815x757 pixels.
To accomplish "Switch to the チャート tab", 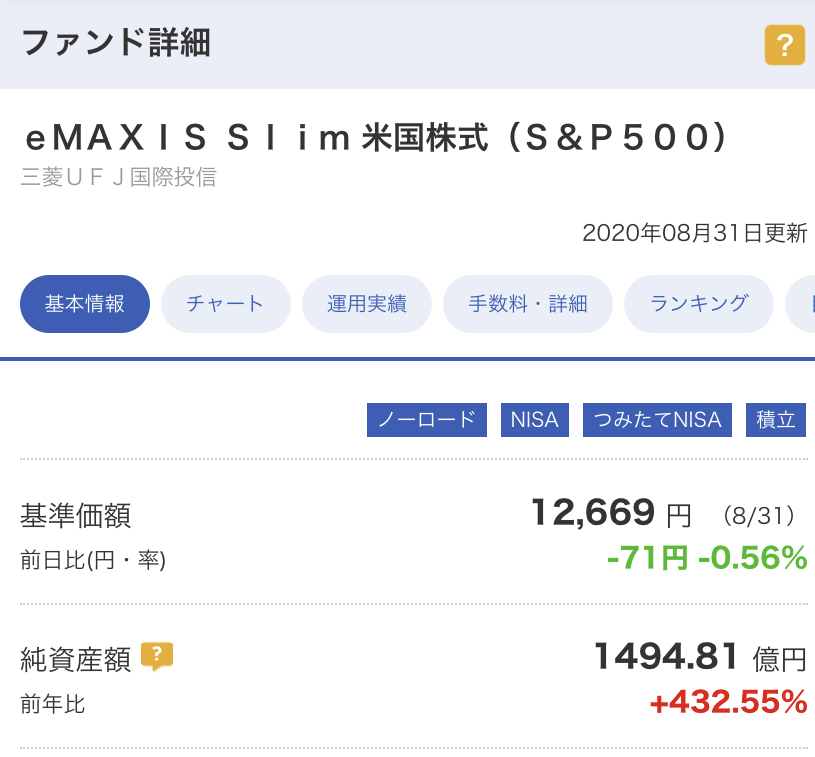I will point(226,304).
